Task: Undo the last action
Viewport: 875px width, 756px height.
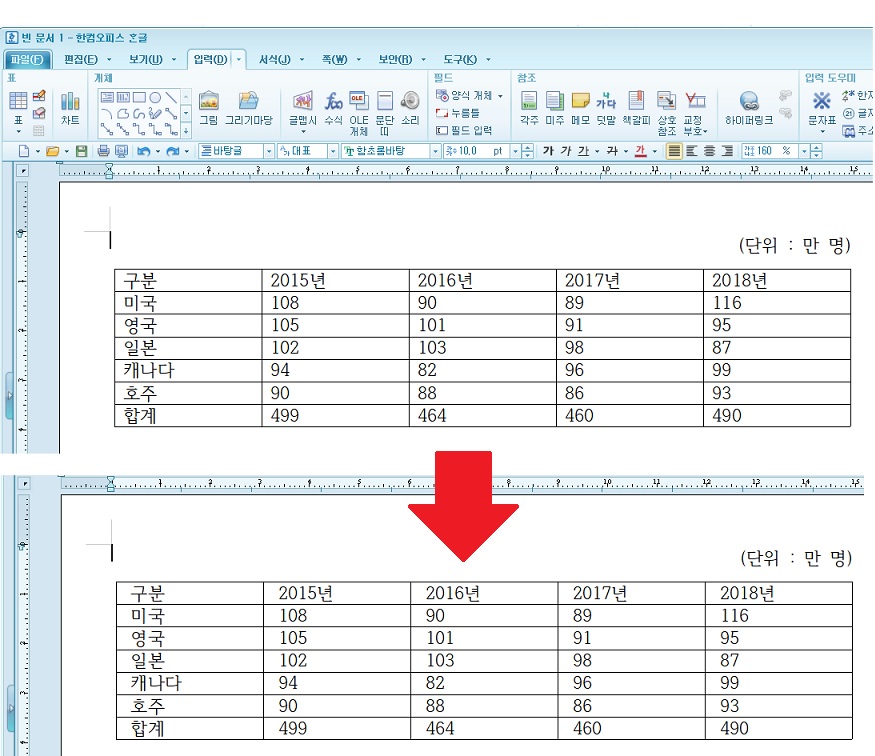Action: click(x=143, y=151)
